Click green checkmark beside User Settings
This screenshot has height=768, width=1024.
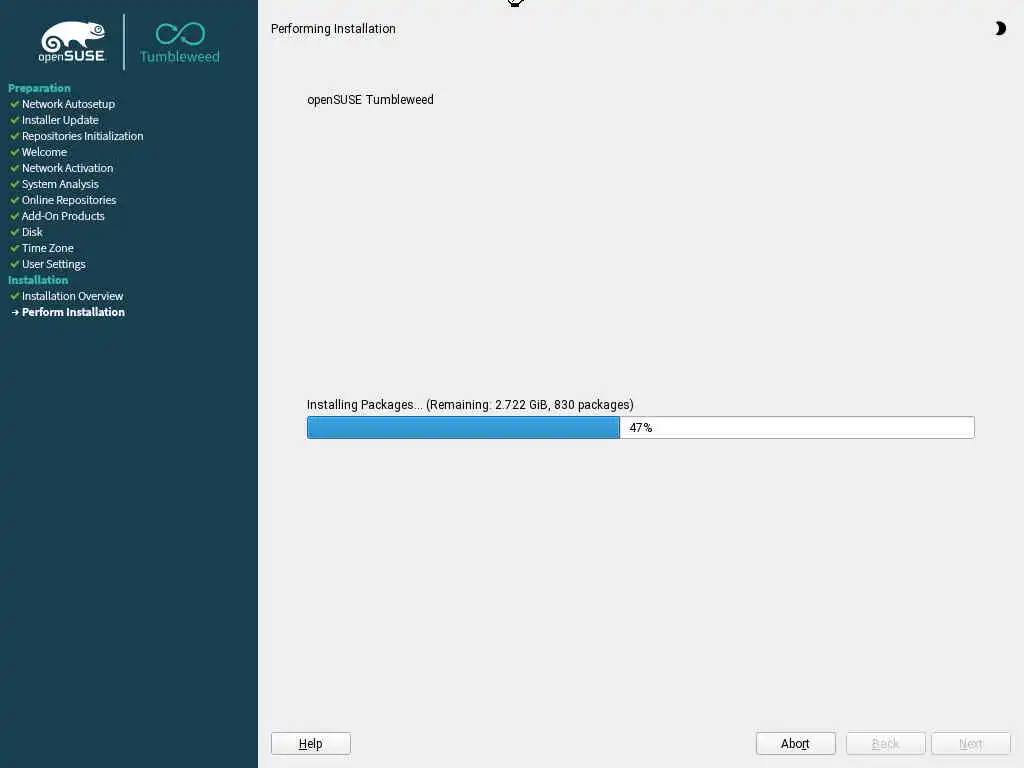click(14, 264)
